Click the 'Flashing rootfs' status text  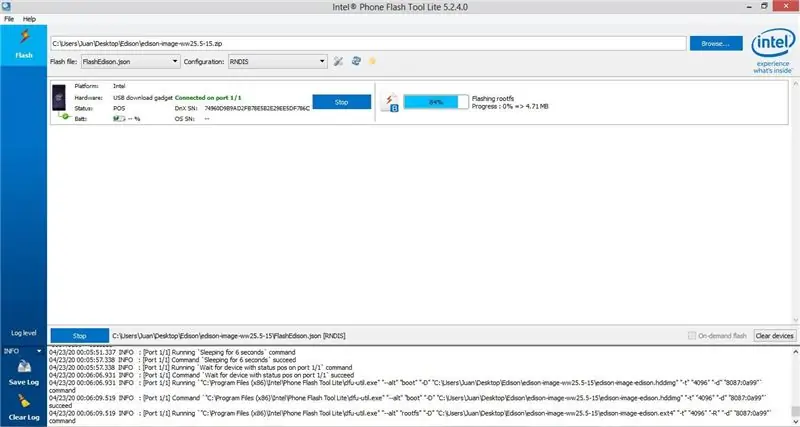coord(493,98)
